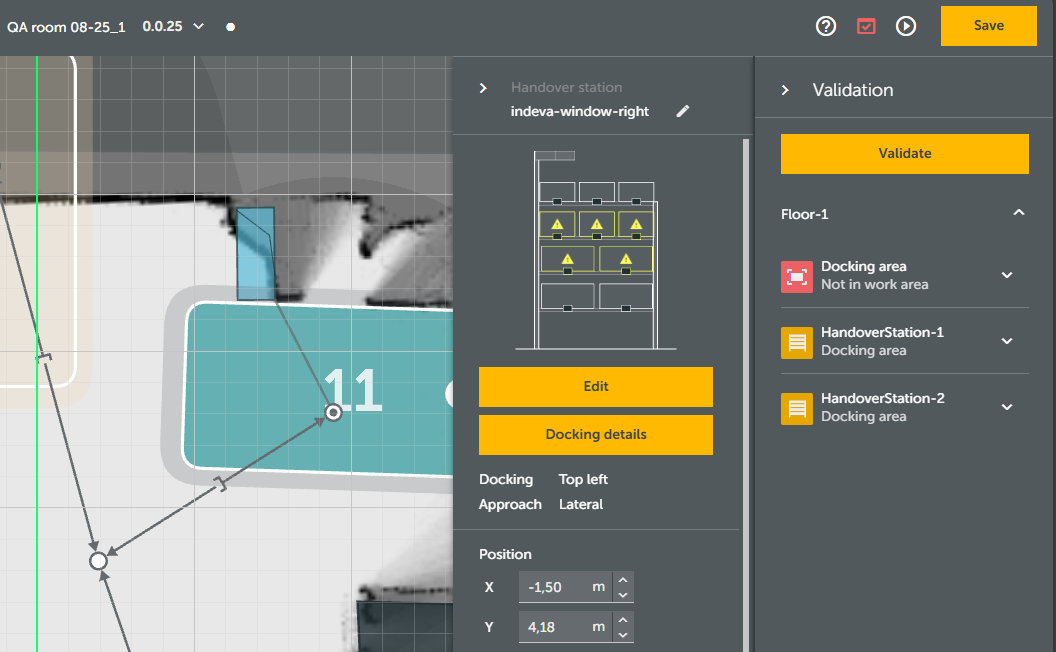
Task: Select the HandoverStation-1 list icon
Action: (x=797, y=342)
